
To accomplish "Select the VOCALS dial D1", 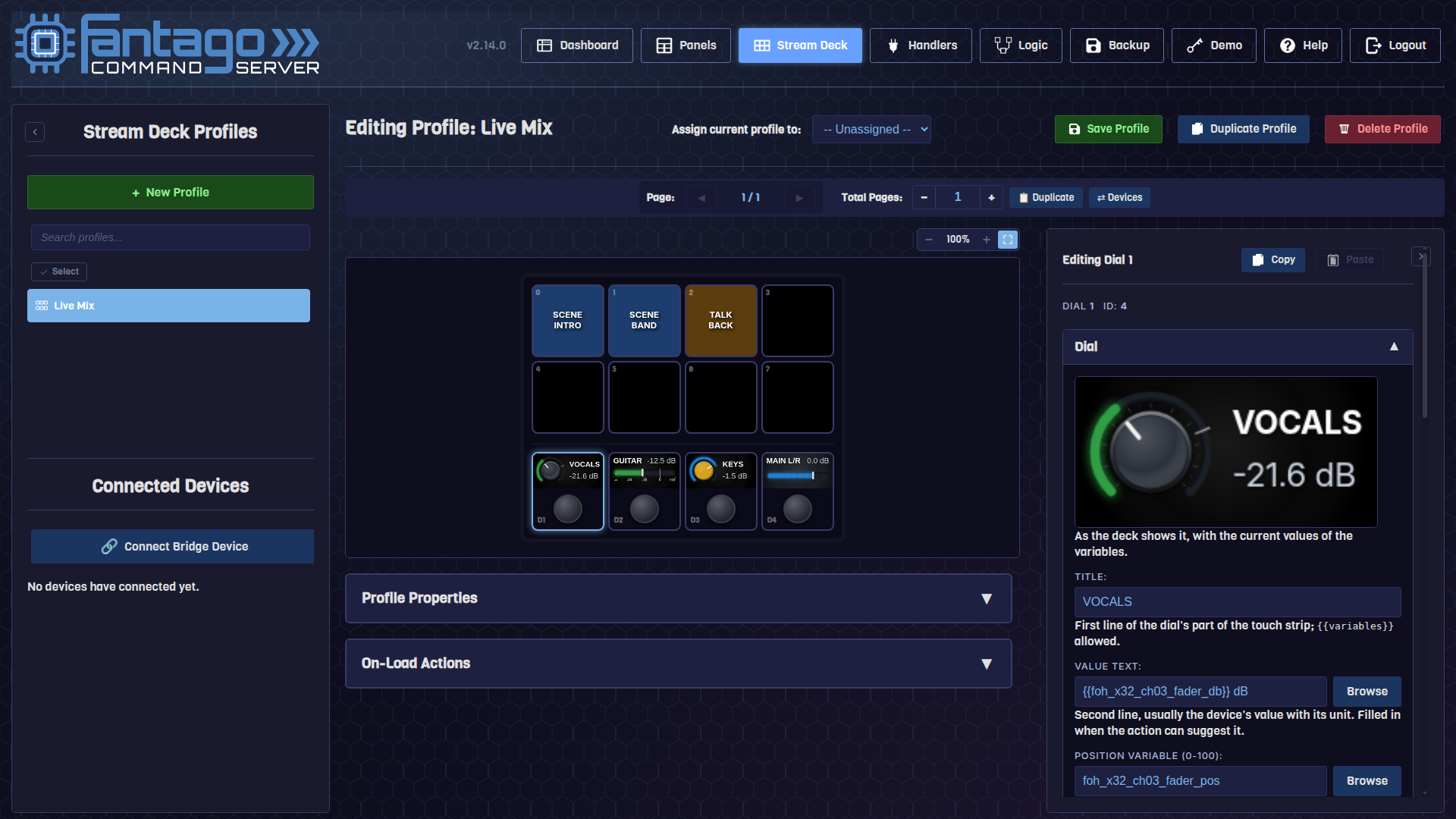I will click(x=568, y=491).
